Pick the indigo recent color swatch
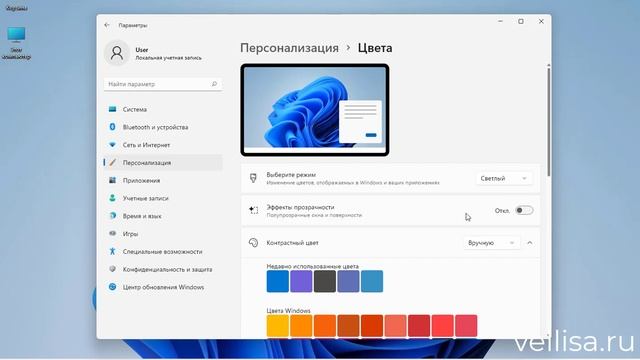This screenshot has height=360, width=640. (x=348, y=281)
